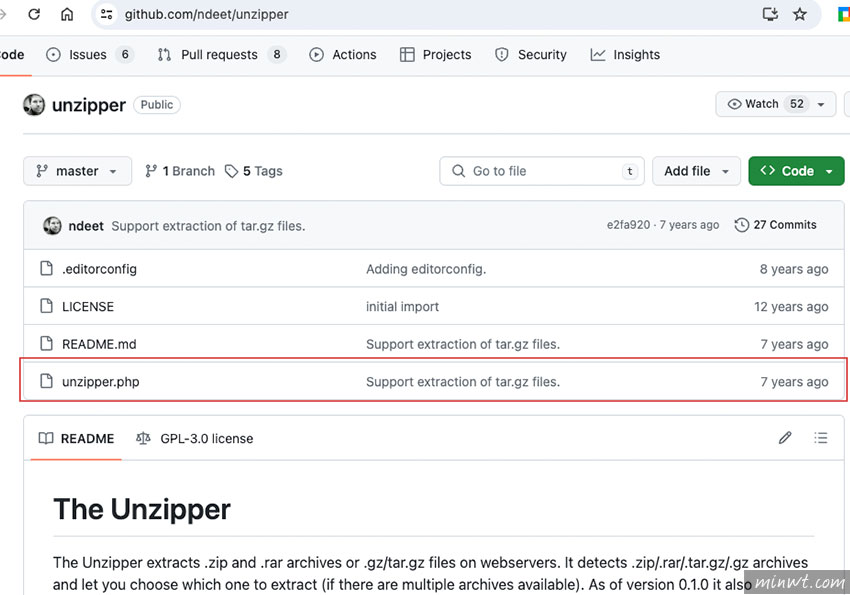View the 5 Tags link
Screen dimensions: 850x595
point(254,171)
